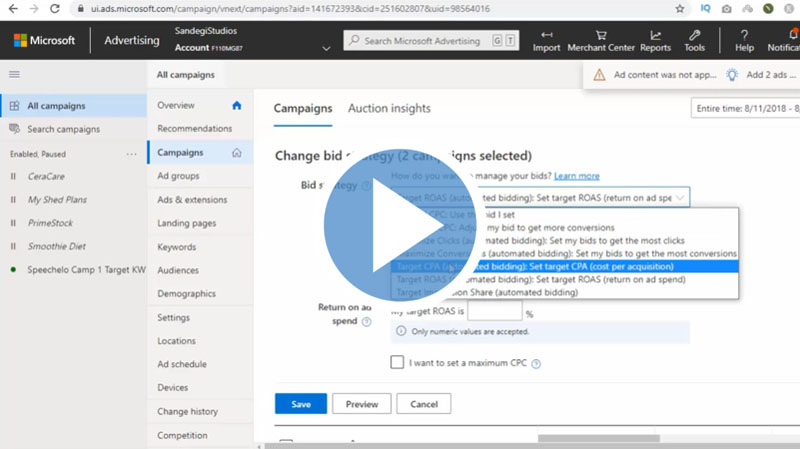
Task: Click the Bid strategy help icon
Action: pyautogui.click(x=366, y=186)
